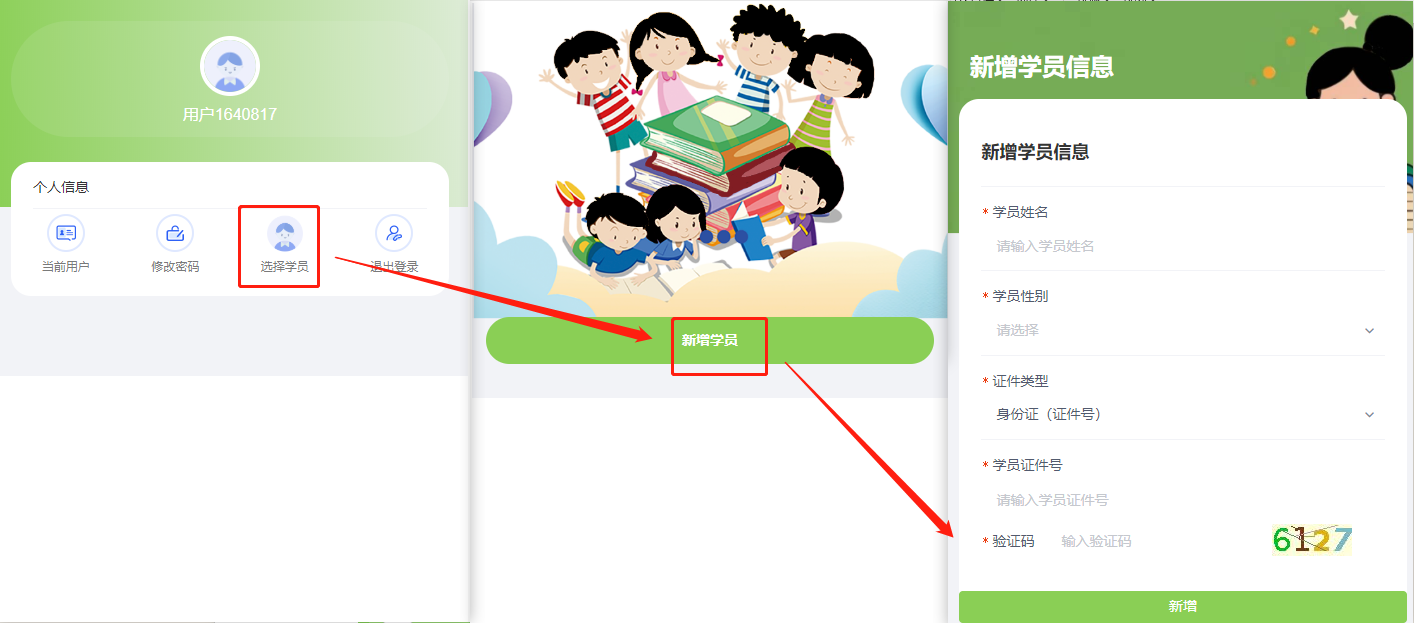This screenshot has width=1414, height=623.
Task: Expand the 学员性别 dropdown arrow
Action: tap(1370, 331)
